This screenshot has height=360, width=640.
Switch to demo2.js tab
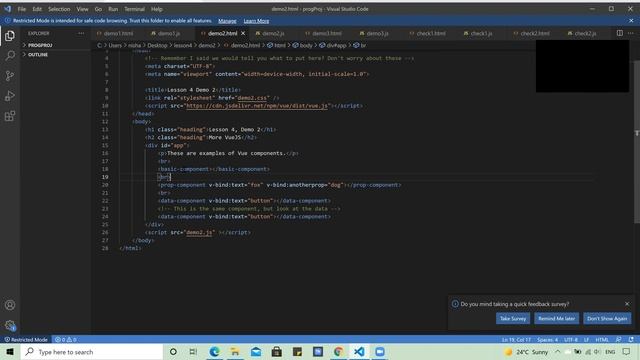(x=272, y=33)
